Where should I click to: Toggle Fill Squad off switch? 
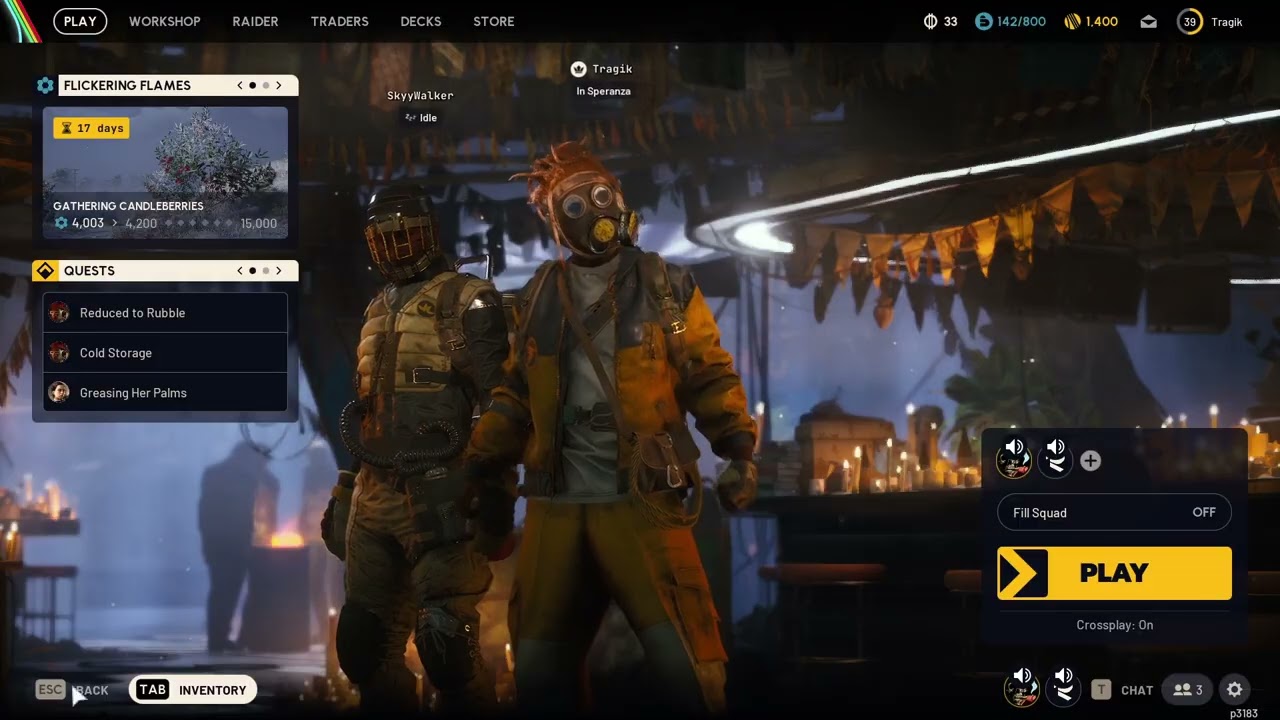click(x=1114, y=513)
